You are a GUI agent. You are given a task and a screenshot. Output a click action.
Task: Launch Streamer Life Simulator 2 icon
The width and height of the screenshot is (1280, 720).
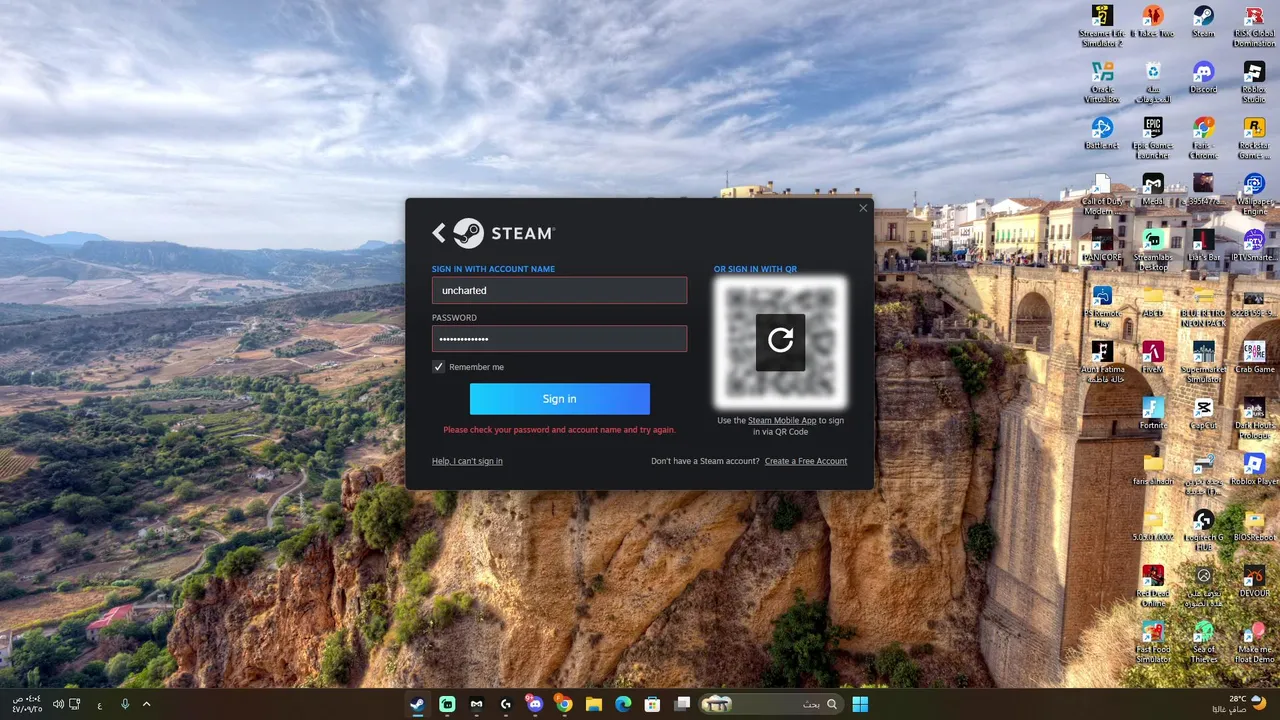(1102, 25)
